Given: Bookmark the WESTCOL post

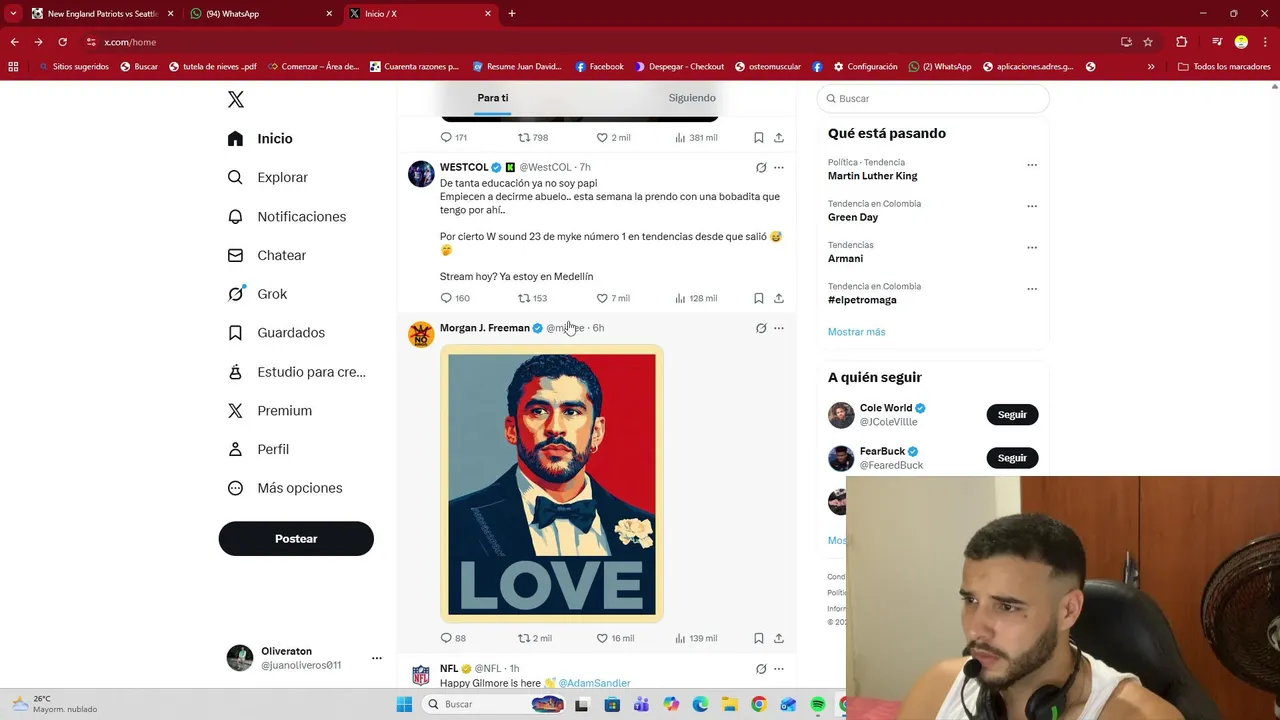Looking at the screenshot, I should 759,298.
